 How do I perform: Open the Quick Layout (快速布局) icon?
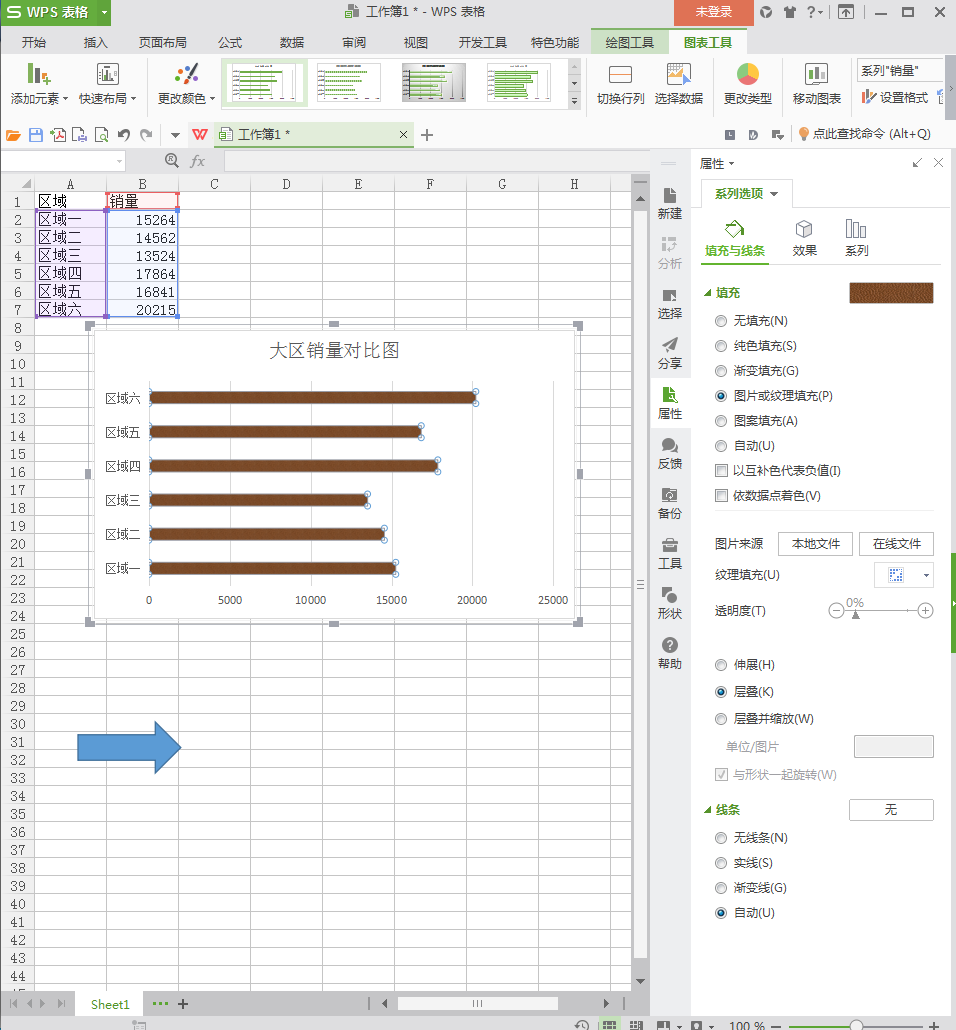(x=107, y=74)
